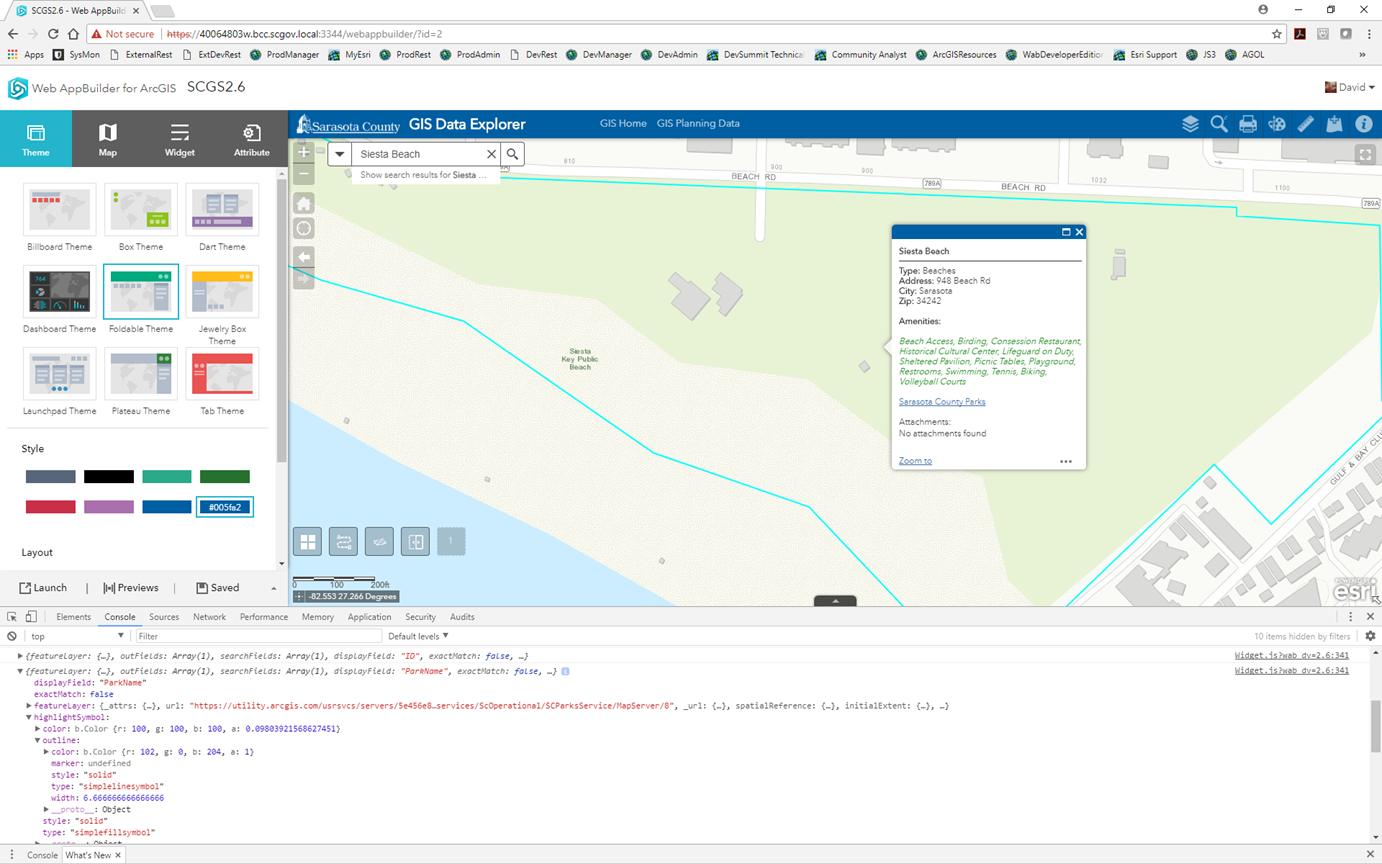The width and height of the screenshot is (1382, 864).
Task: Open the JavaScript context 'top' dropdown
Action: (77, 636)
